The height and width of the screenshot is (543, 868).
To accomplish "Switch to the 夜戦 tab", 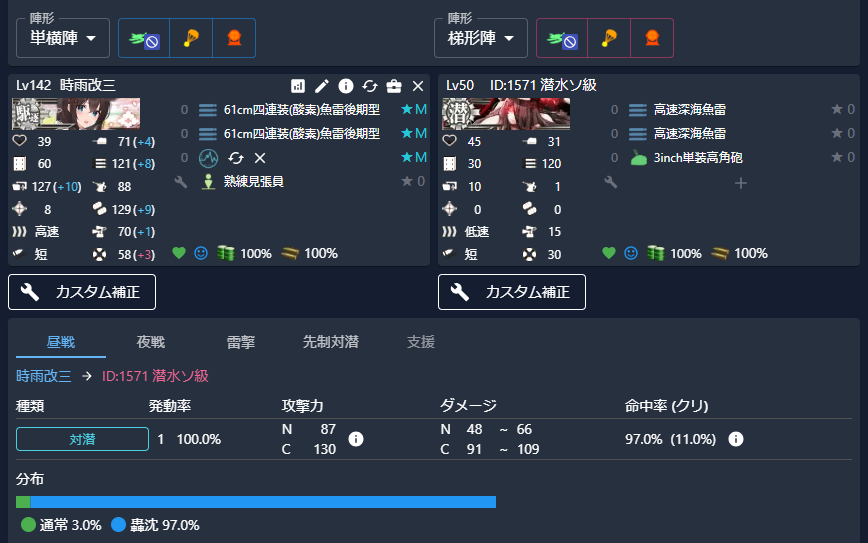I will (151, 342).
